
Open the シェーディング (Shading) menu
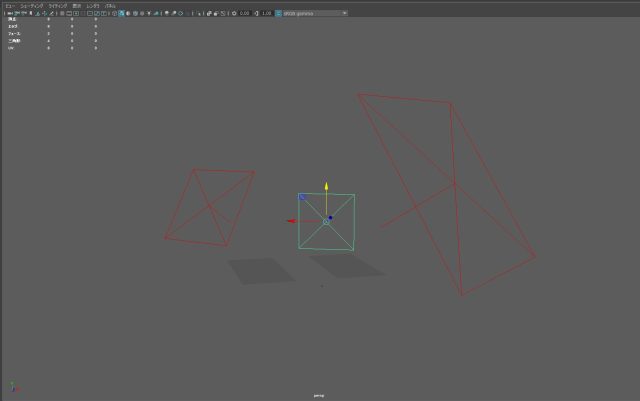click(x=32, y=6)
